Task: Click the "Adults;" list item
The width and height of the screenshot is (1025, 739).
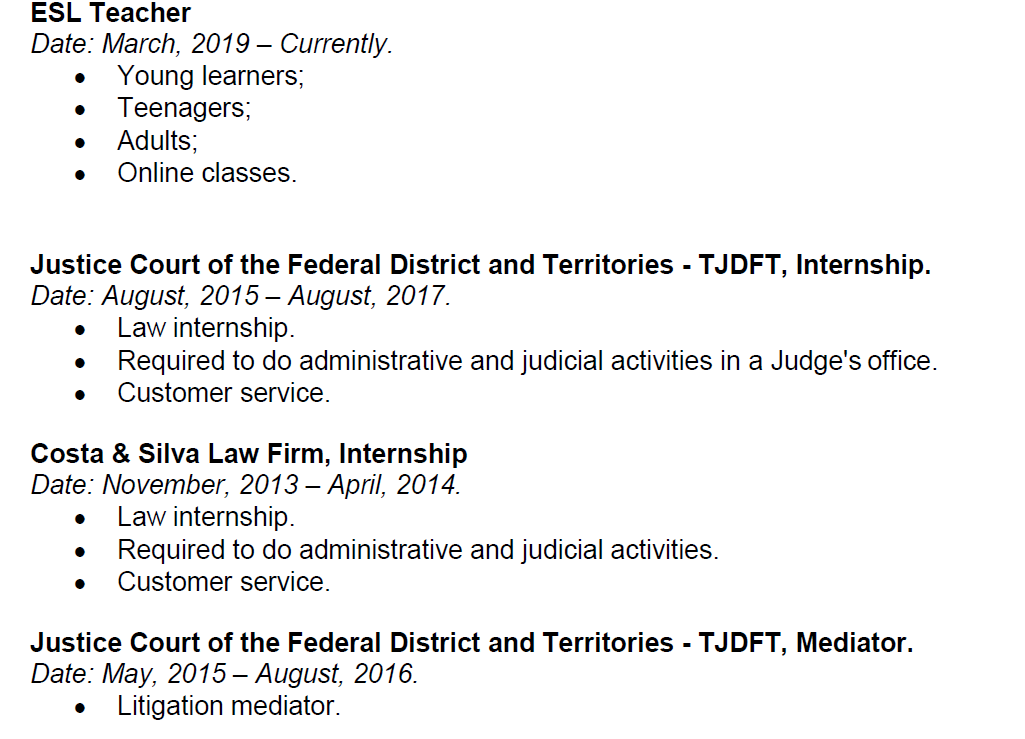Action: click(157, 140)
